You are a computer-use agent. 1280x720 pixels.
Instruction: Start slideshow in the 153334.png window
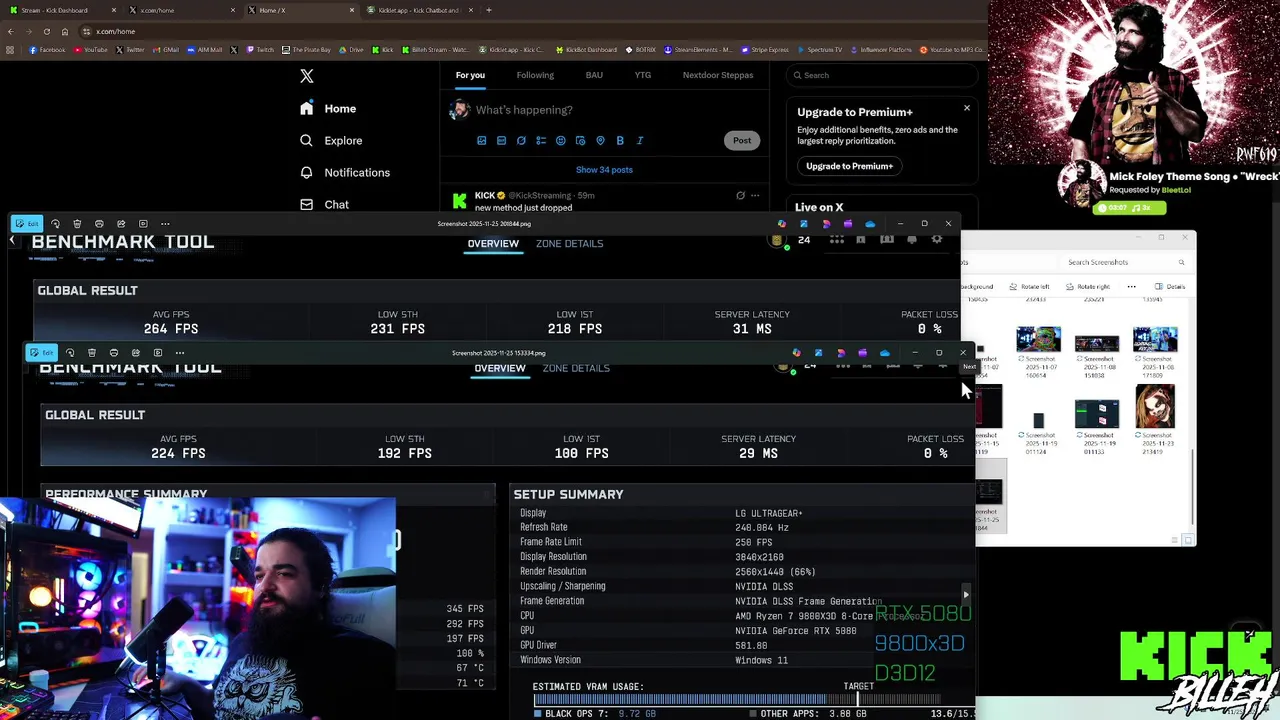coord(158,353)
